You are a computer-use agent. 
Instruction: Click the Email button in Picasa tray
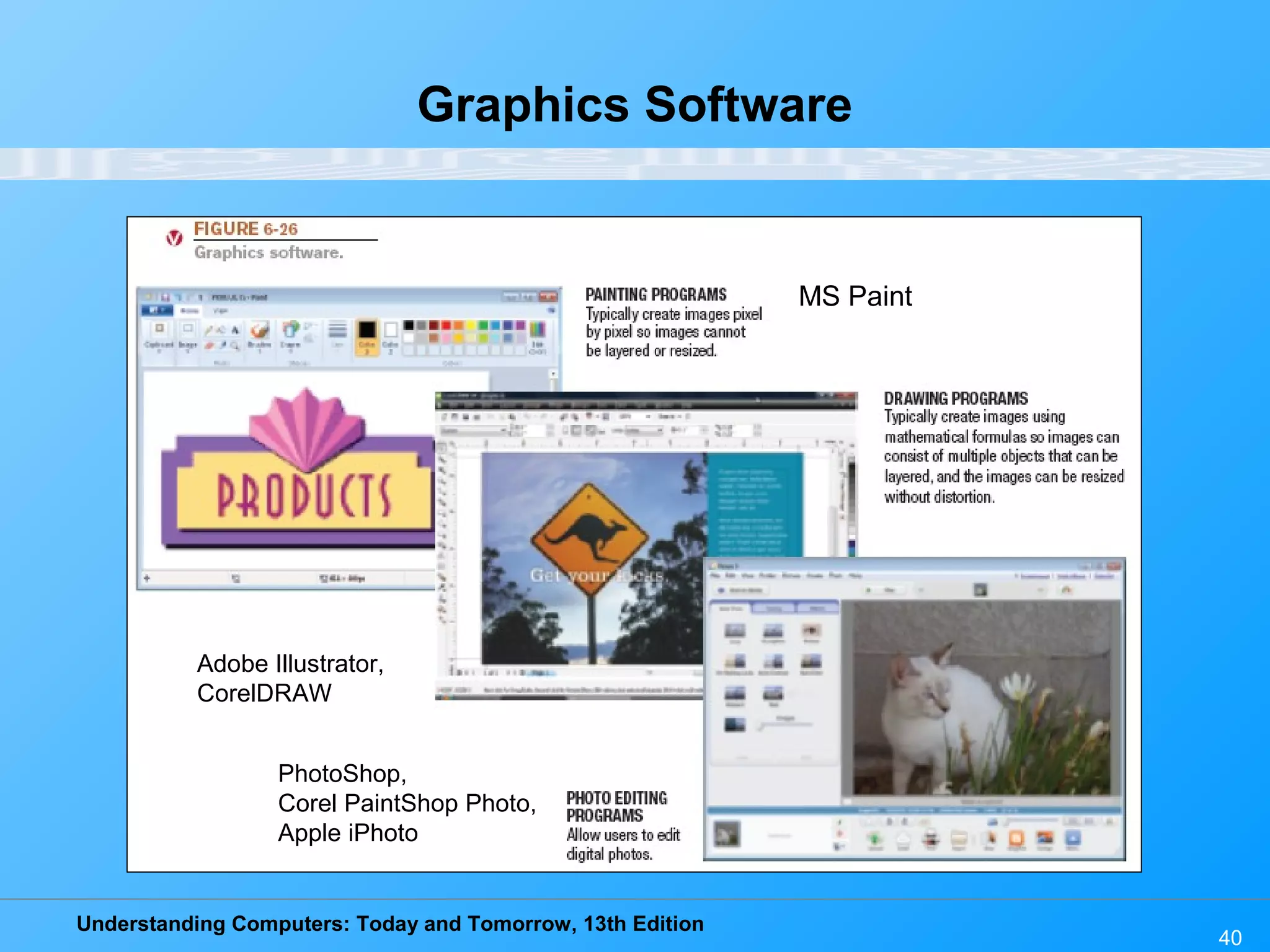tap(903, 840)
